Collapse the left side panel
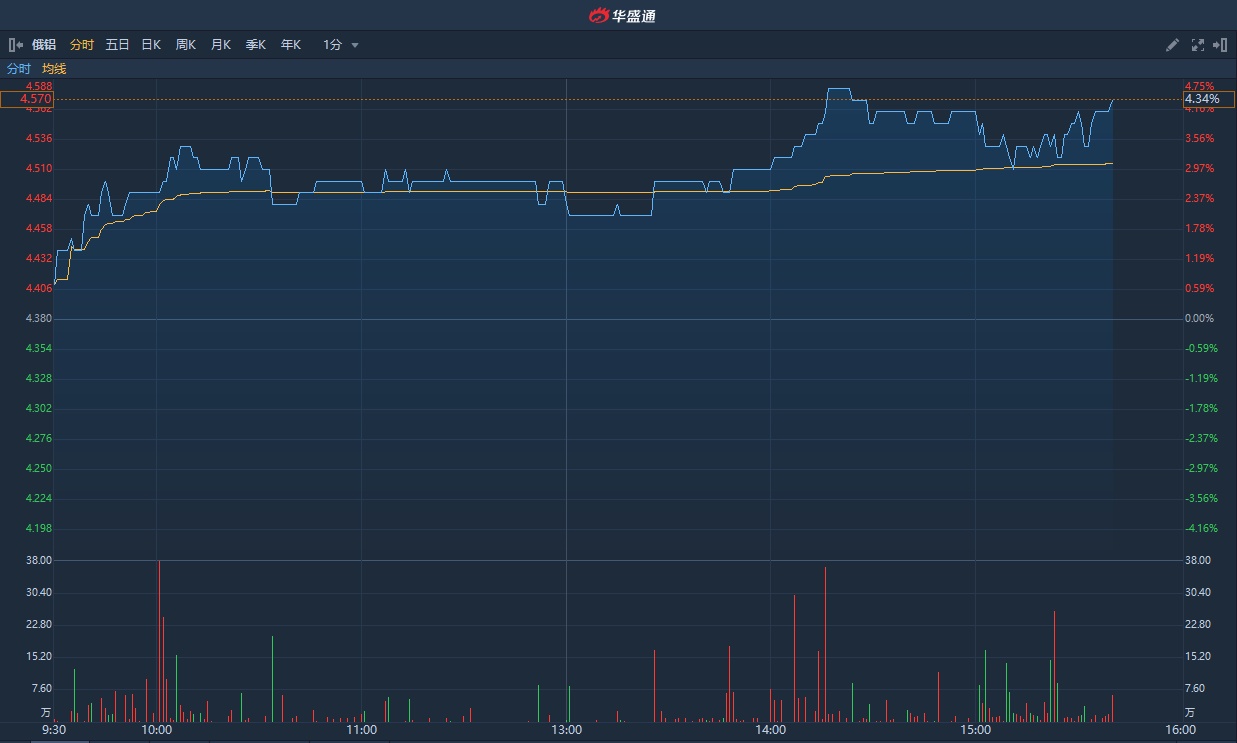This screenshot has width=1237, height=743. click(x=16, y=45)
